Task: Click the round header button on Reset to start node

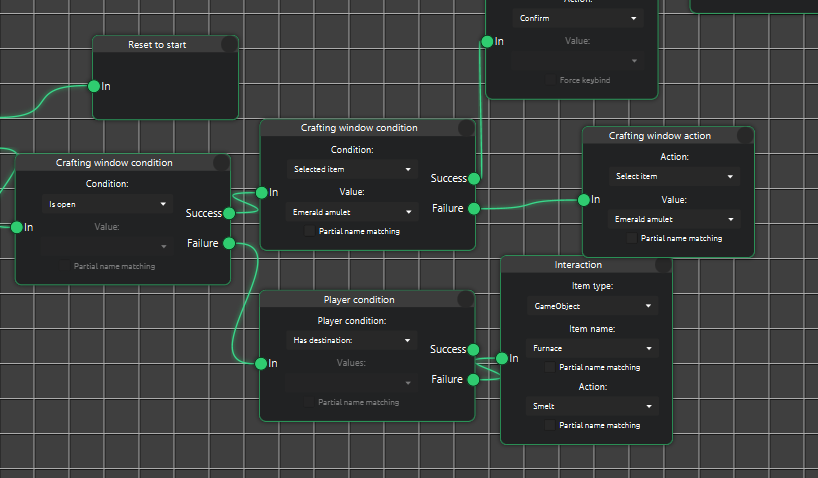Action: (229, 44)
